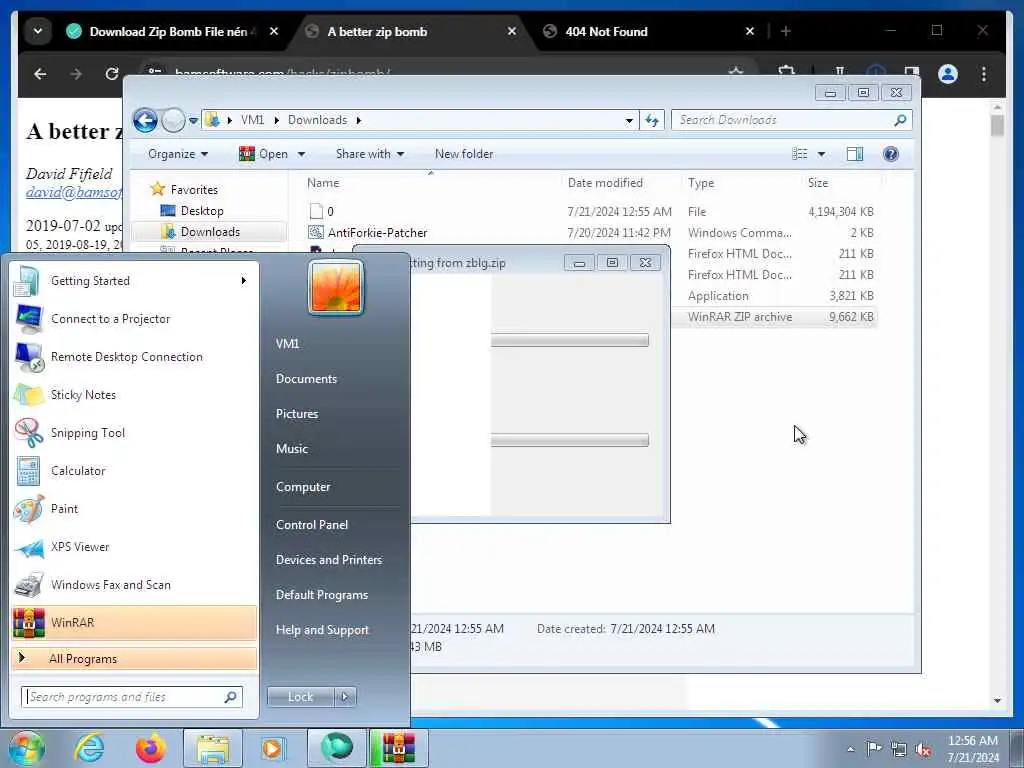
Task: Select AntiForkie-Patcher file
Action: (377, 232)
